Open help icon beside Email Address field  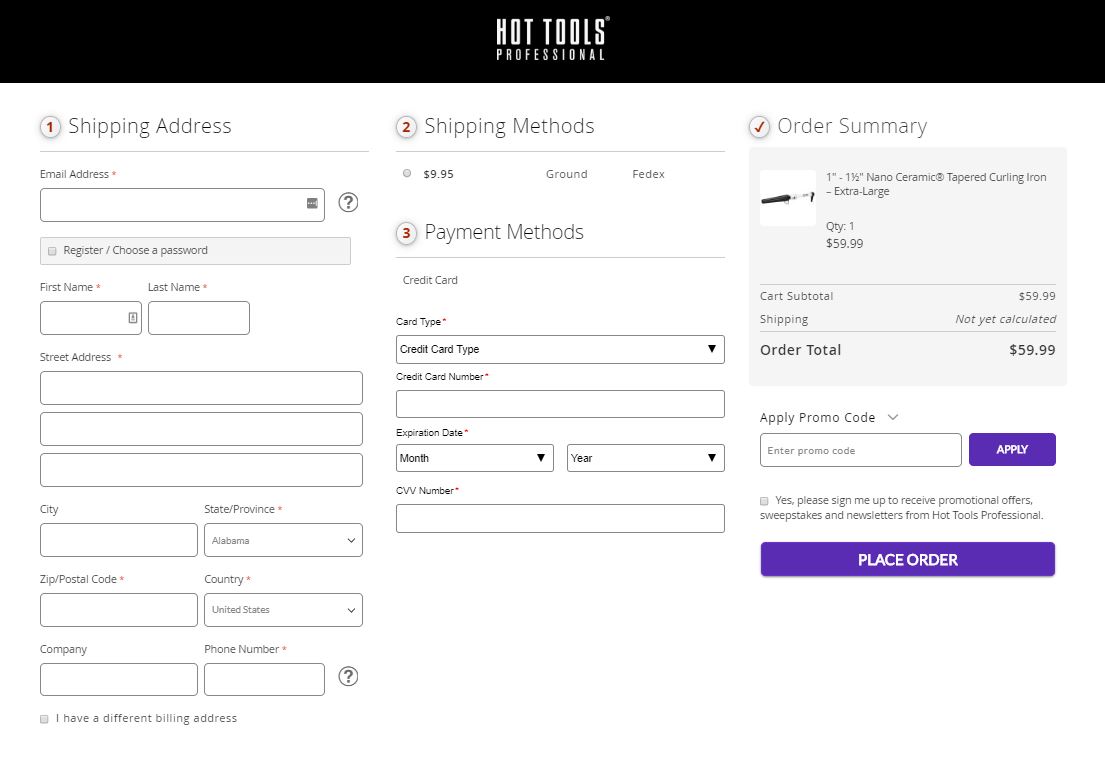click(x=348, y=203)
